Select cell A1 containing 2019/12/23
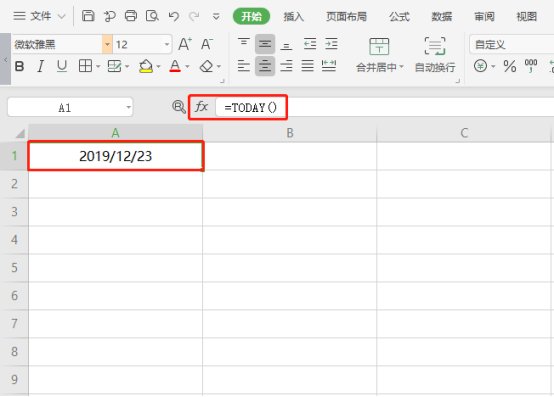 pyautogui.click(x=116, y=156)
